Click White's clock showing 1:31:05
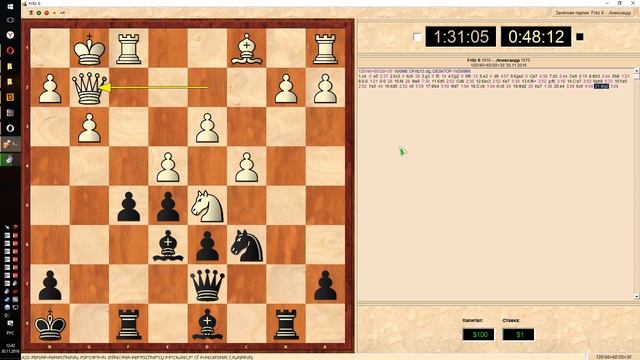Viewport: 640px width, 360px height. (x=460, y=37)
